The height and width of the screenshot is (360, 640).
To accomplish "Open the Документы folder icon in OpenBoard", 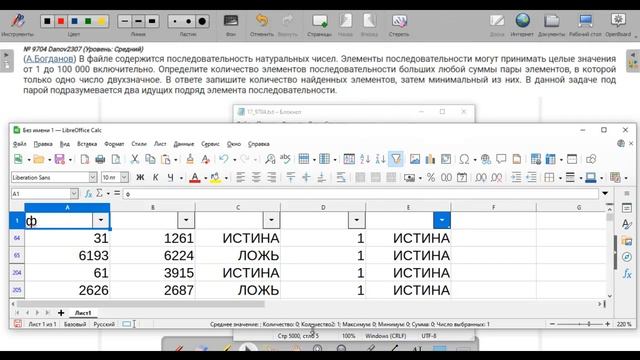I will point(551,21).
